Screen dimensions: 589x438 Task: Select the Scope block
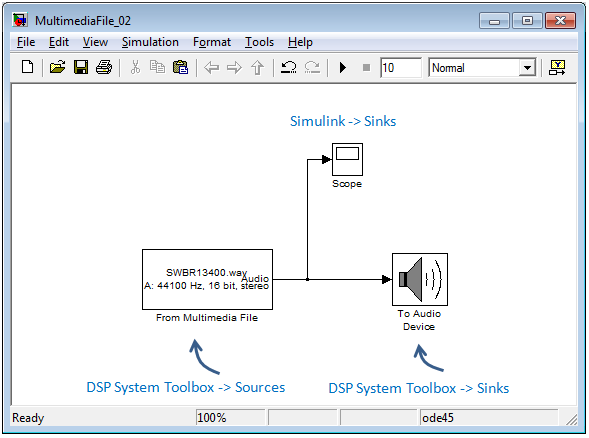click(347, 159)
